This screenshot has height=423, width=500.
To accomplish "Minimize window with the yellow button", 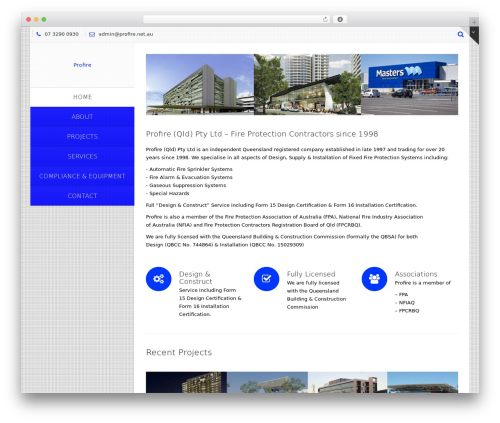I will pyautogui.click(x=36, y=20).
